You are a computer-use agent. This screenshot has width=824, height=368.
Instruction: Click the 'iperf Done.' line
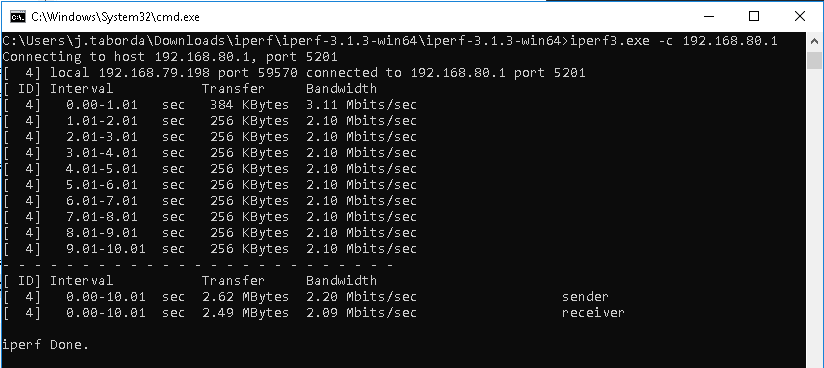pyautogui.click(x=46, y=345)
